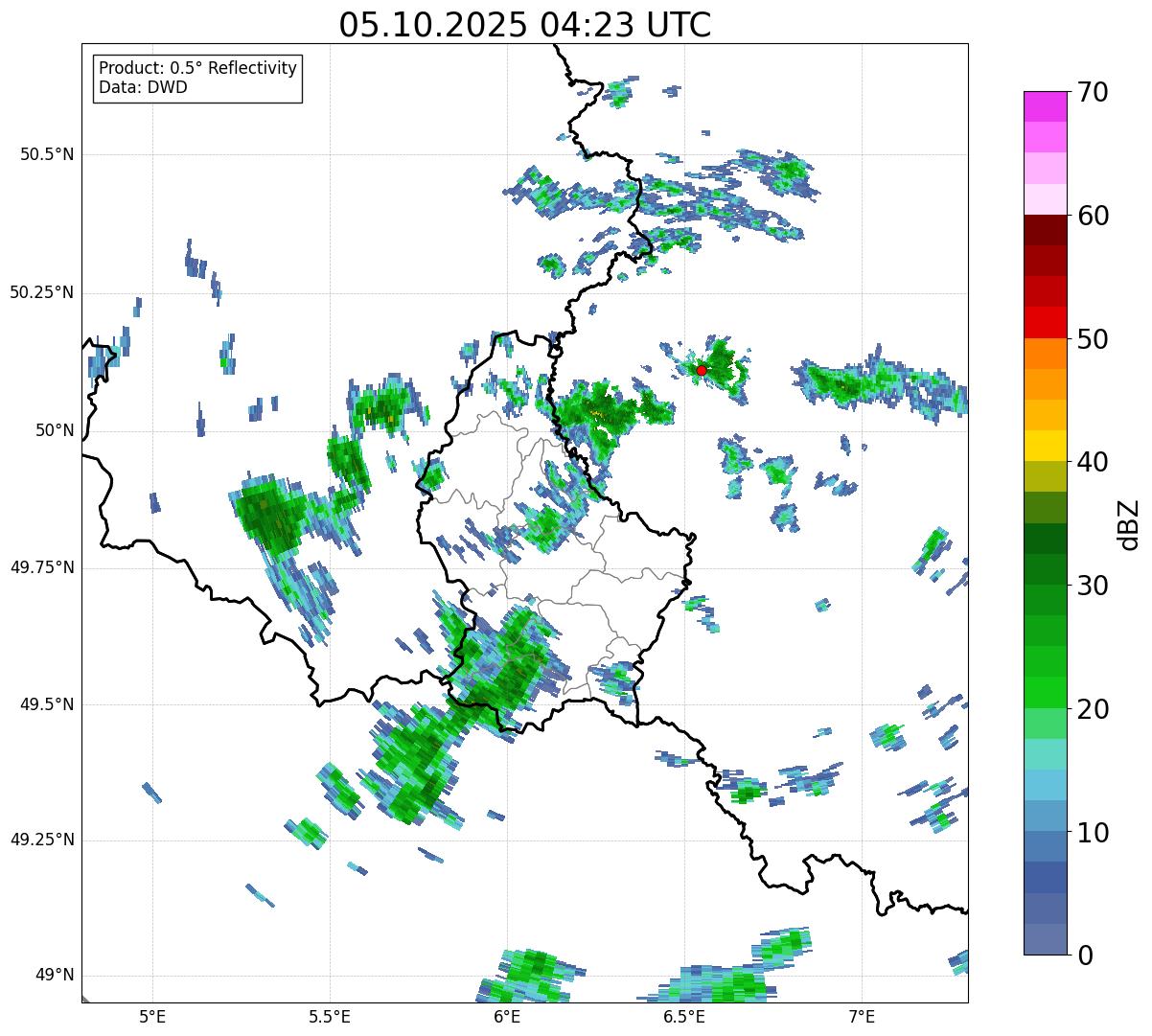Click the '6.5°E' longitude label

(x=684, y=1017)
